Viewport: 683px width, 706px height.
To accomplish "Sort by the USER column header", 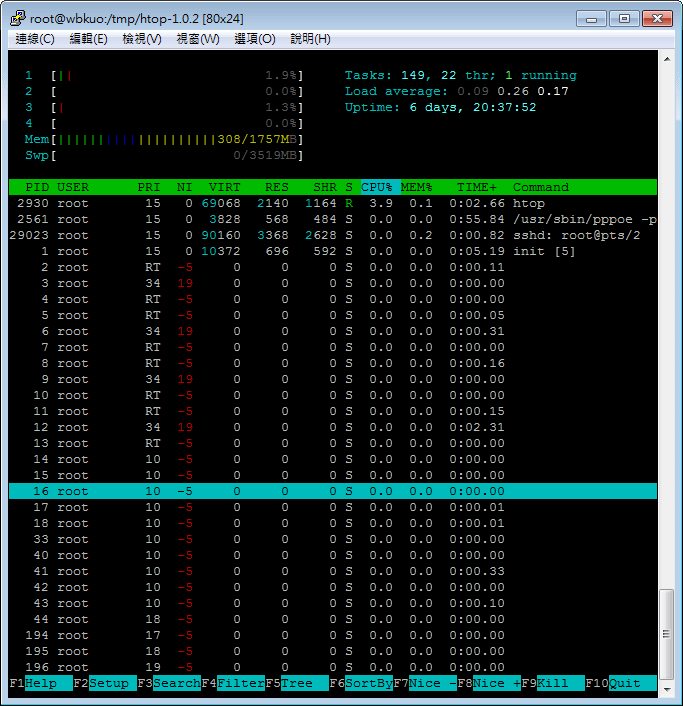I will [73, 187].
